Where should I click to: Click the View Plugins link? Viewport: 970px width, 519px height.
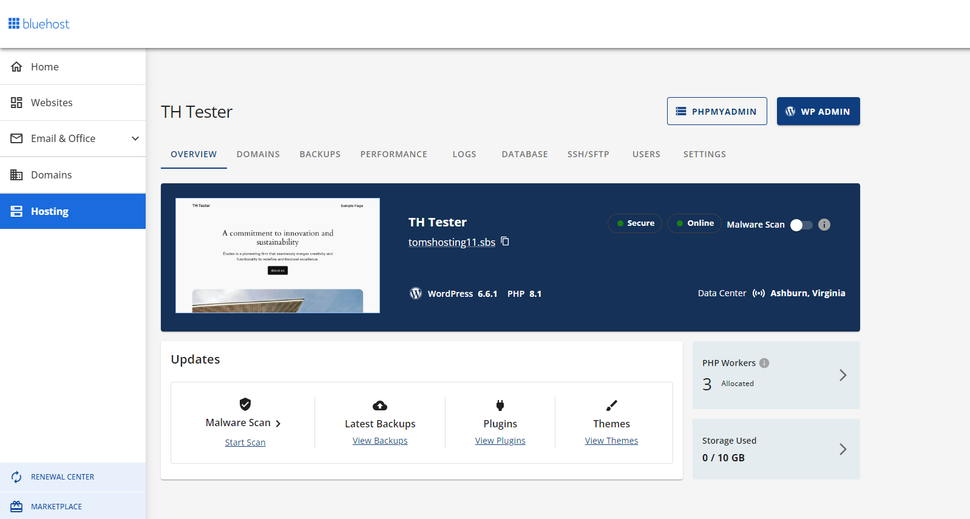coord(500,440)
